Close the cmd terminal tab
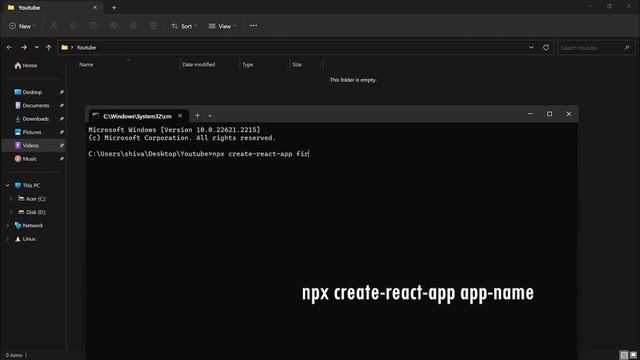Image resolution: width=640 pixels, height=360 pixels. pos(180,116)
